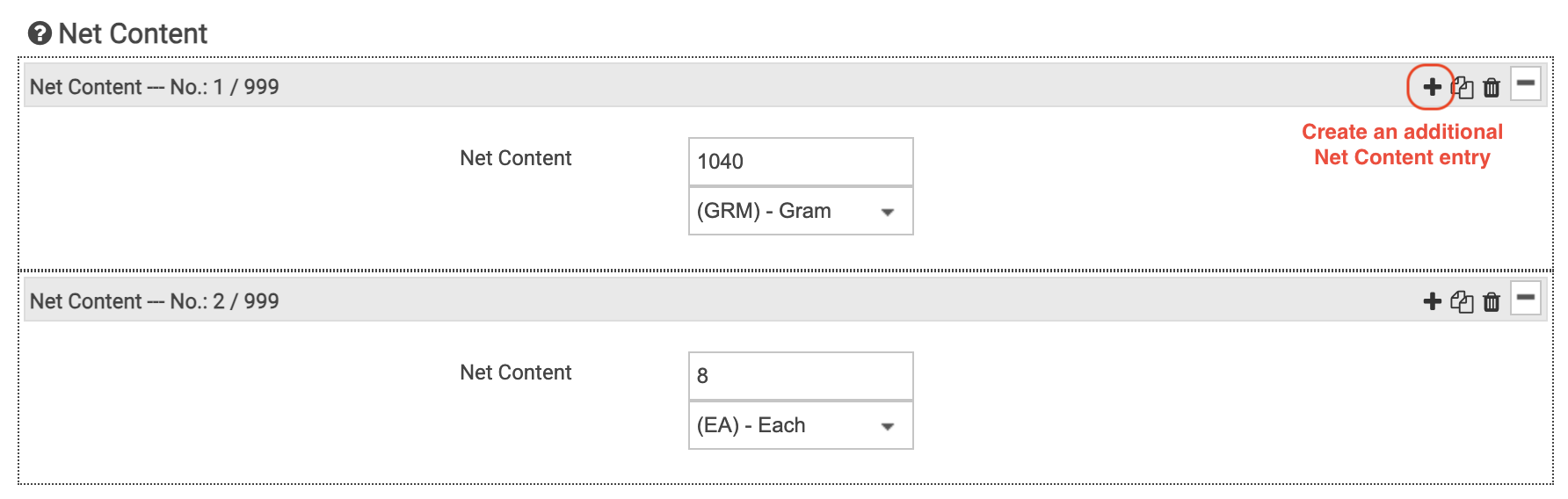1568x499 pixels.
Task: Click the help question mark icon
Action: click(40, 33)
